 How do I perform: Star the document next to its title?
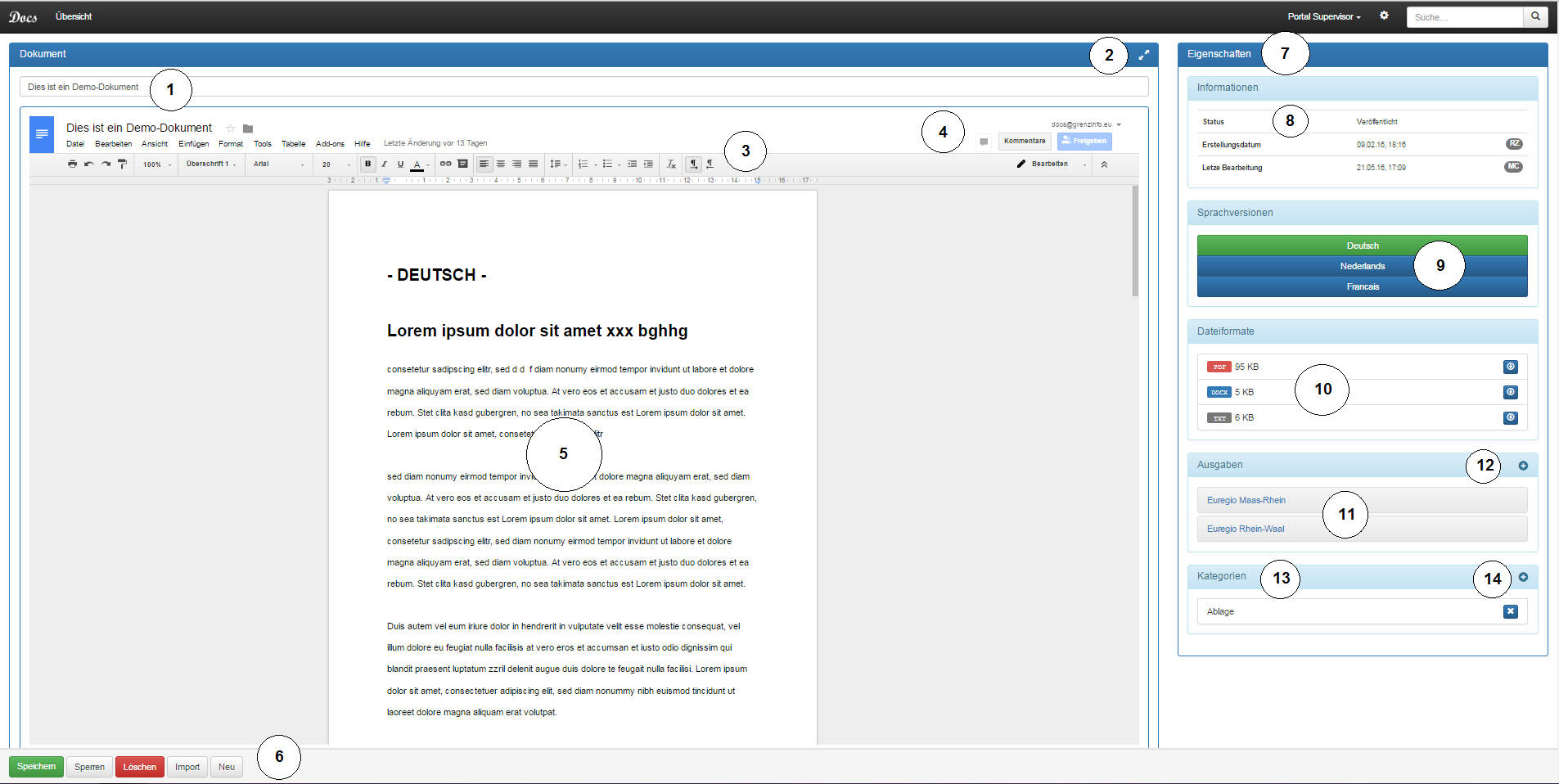click(231, 128)
